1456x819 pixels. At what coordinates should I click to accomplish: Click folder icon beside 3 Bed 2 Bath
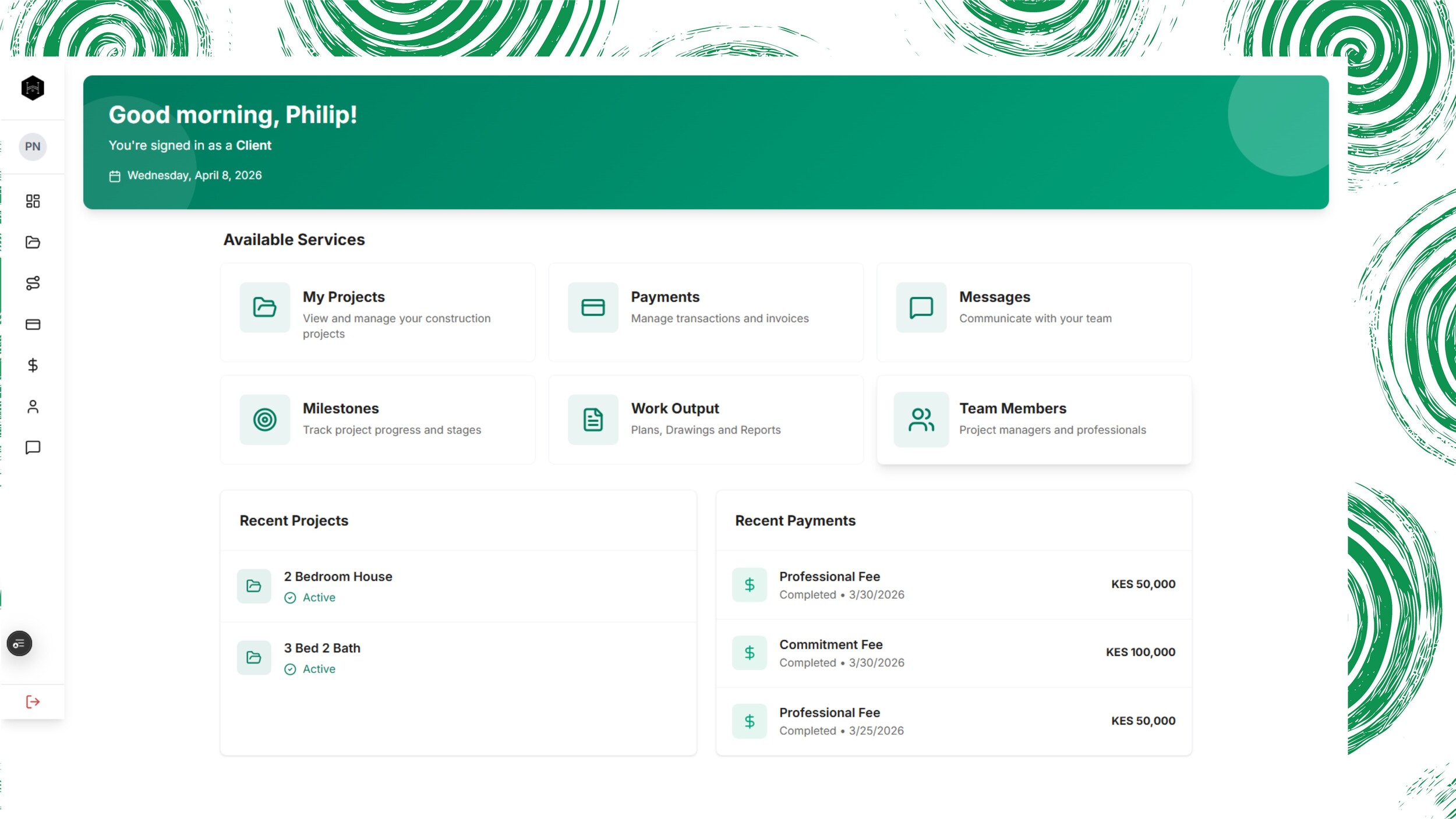(254, 658)
